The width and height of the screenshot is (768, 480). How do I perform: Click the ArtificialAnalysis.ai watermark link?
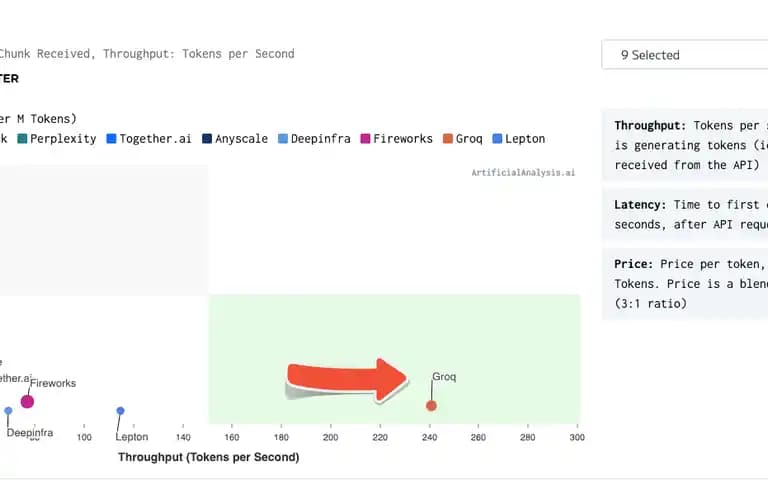[523, 172]
